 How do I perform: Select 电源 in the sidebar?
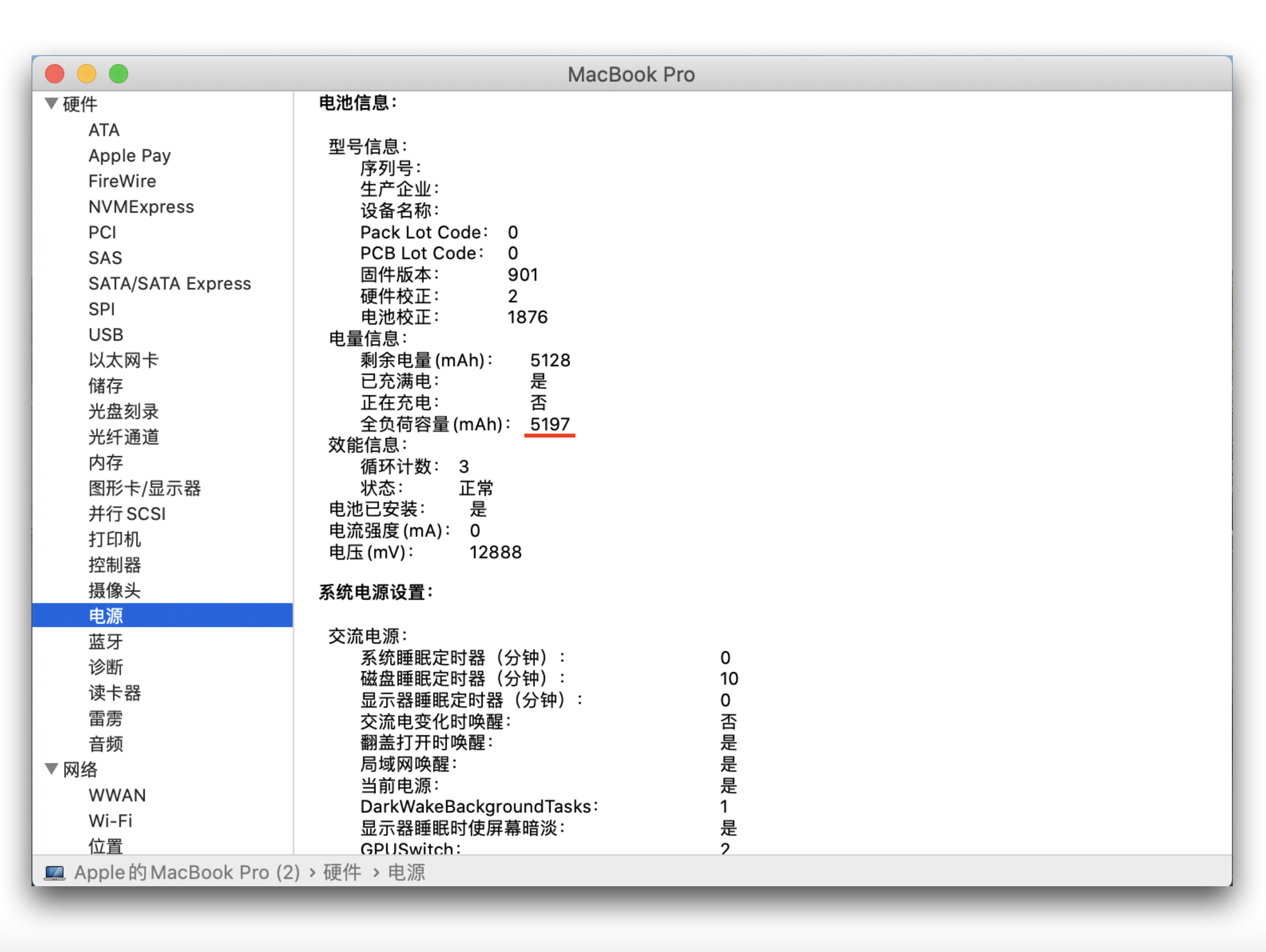tap(106, 615)
